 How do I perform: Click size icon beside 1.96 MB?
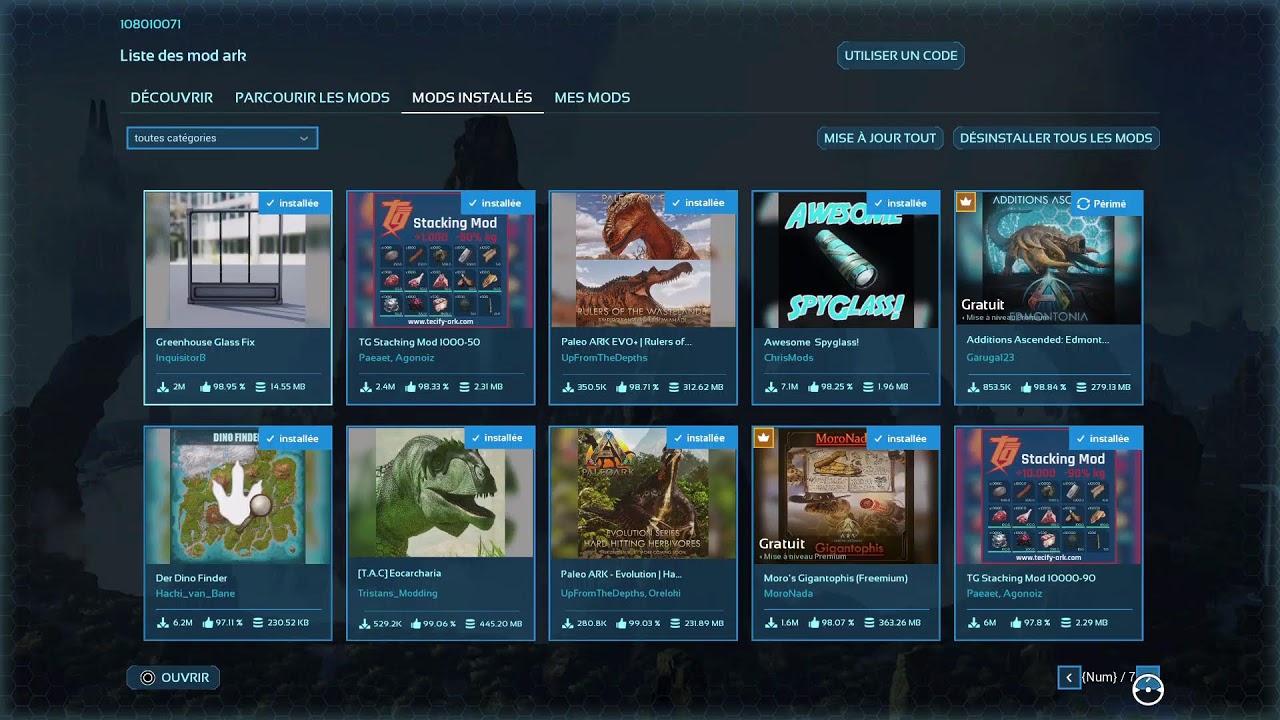pos(868,387)
